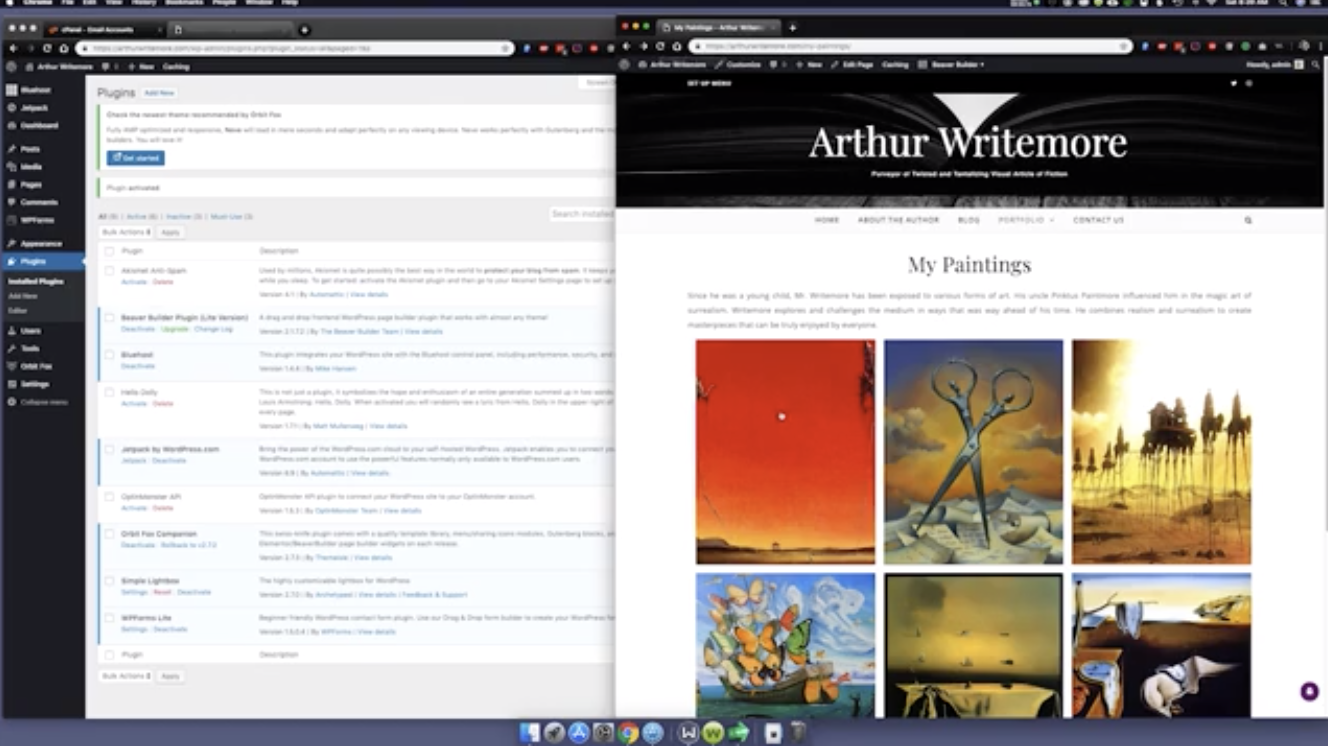Screen dimensions: 1328x746
Task: Open Beaver Builder dropdown in admin bar
Action: pyautogui.click(x=955, y=65)
